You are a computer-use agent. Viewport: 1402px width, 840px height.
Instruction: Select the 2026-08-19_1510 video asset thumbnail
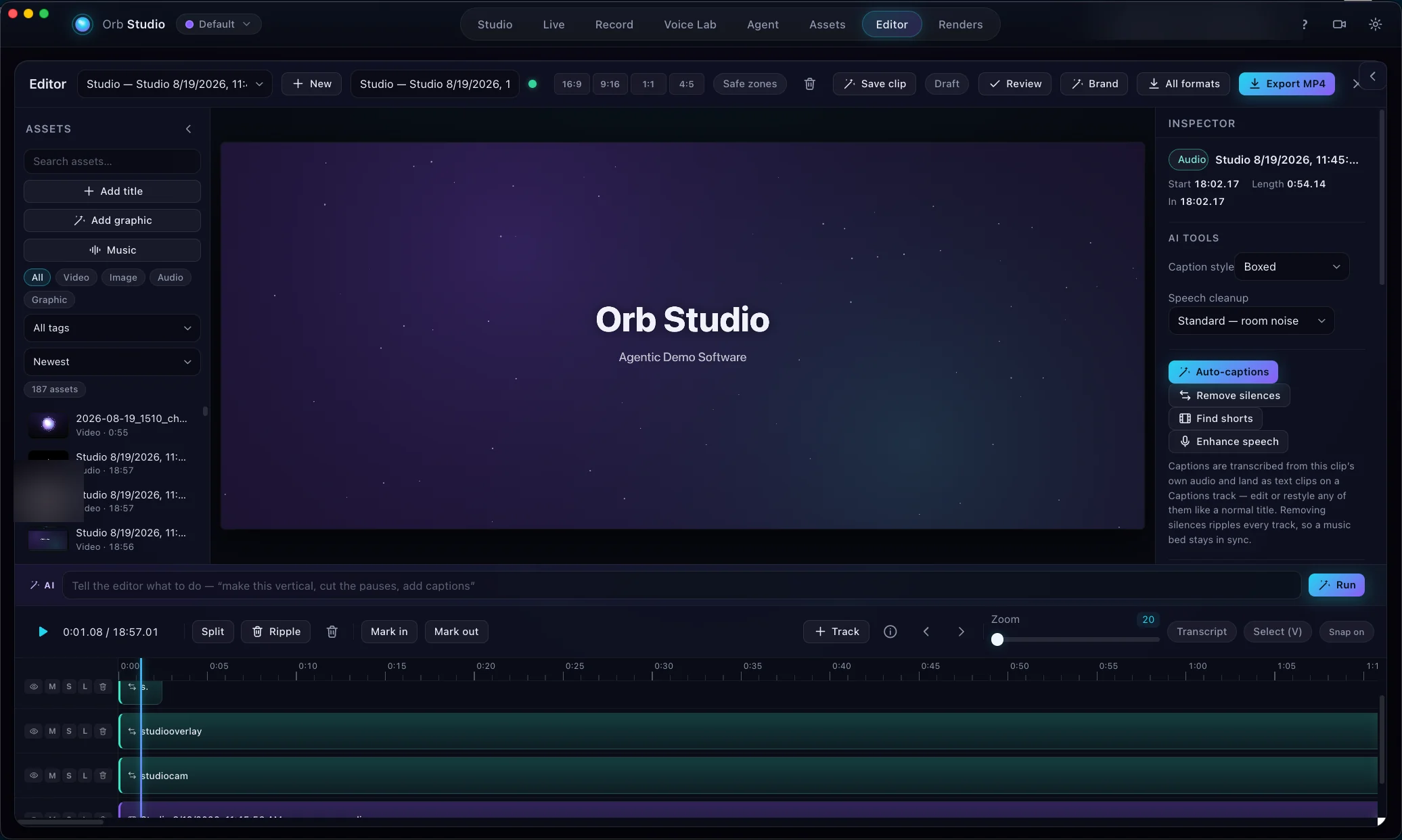[48, 424]
